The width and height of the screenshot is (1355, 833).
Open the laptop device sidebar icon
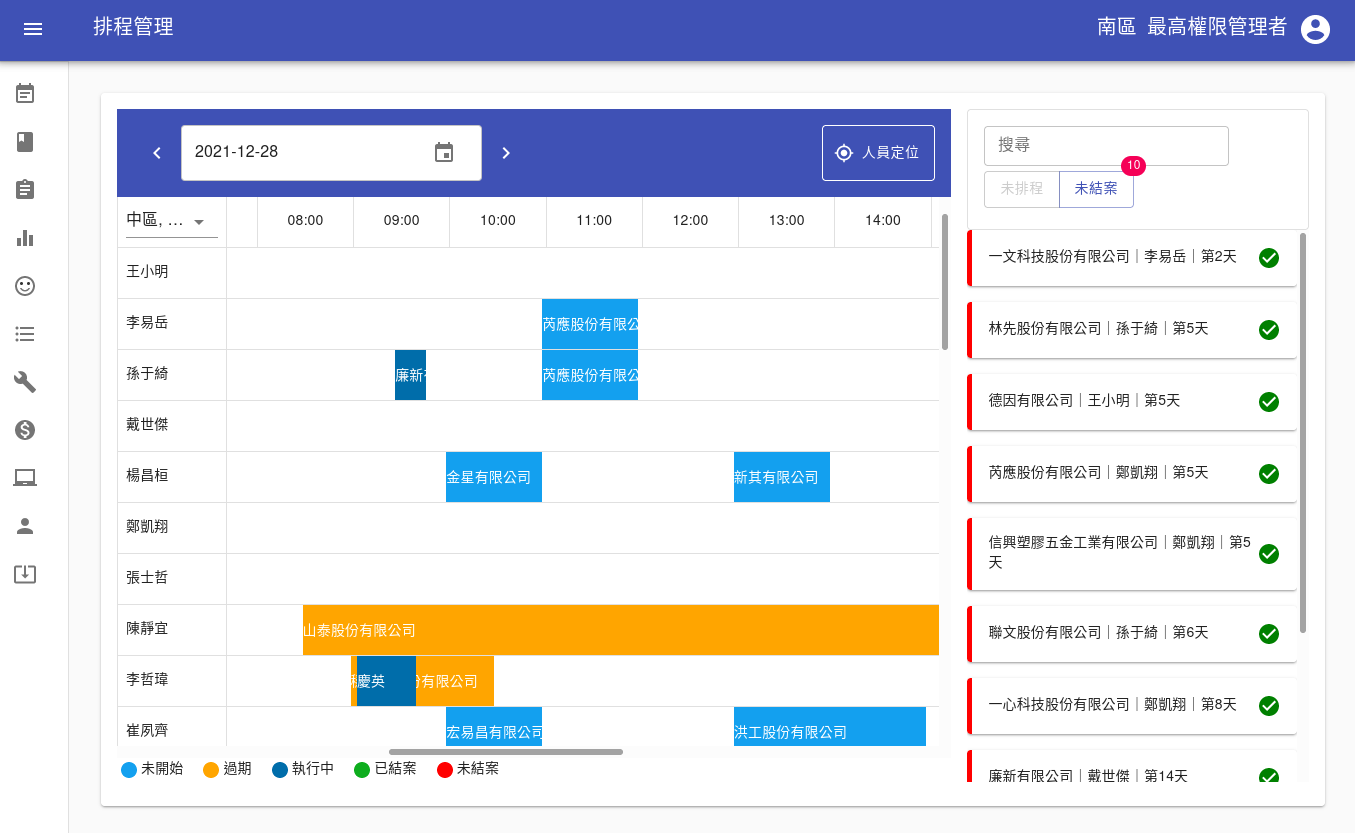coord(25,478)
